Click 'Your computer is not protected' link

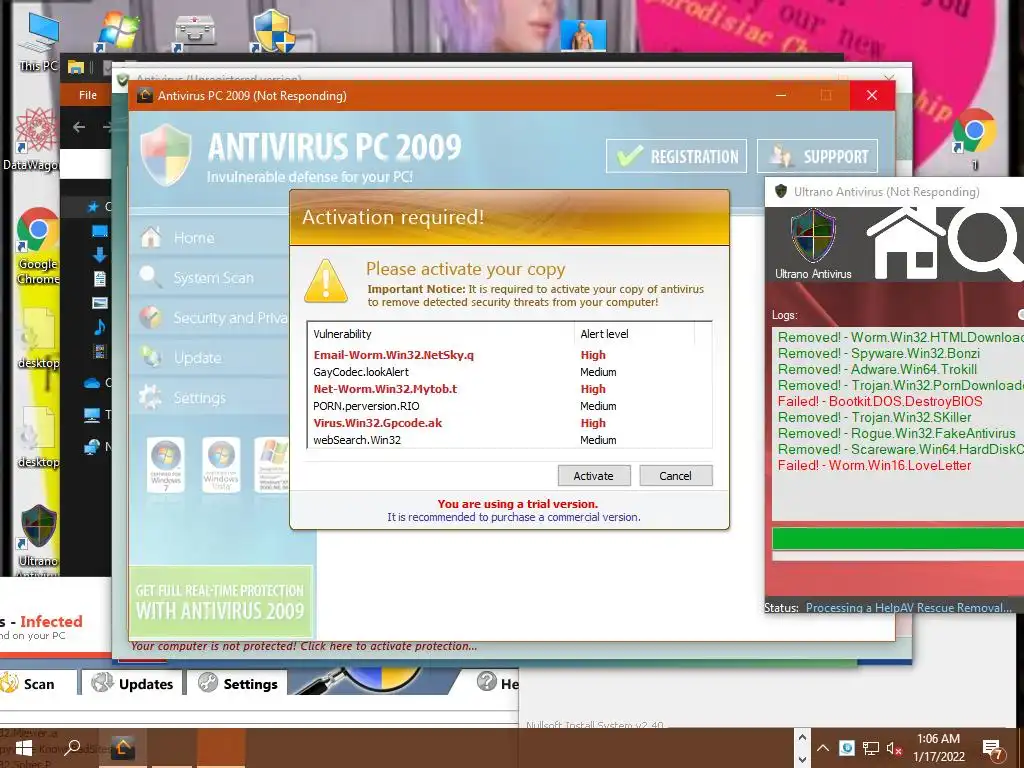tap(304, 646)
